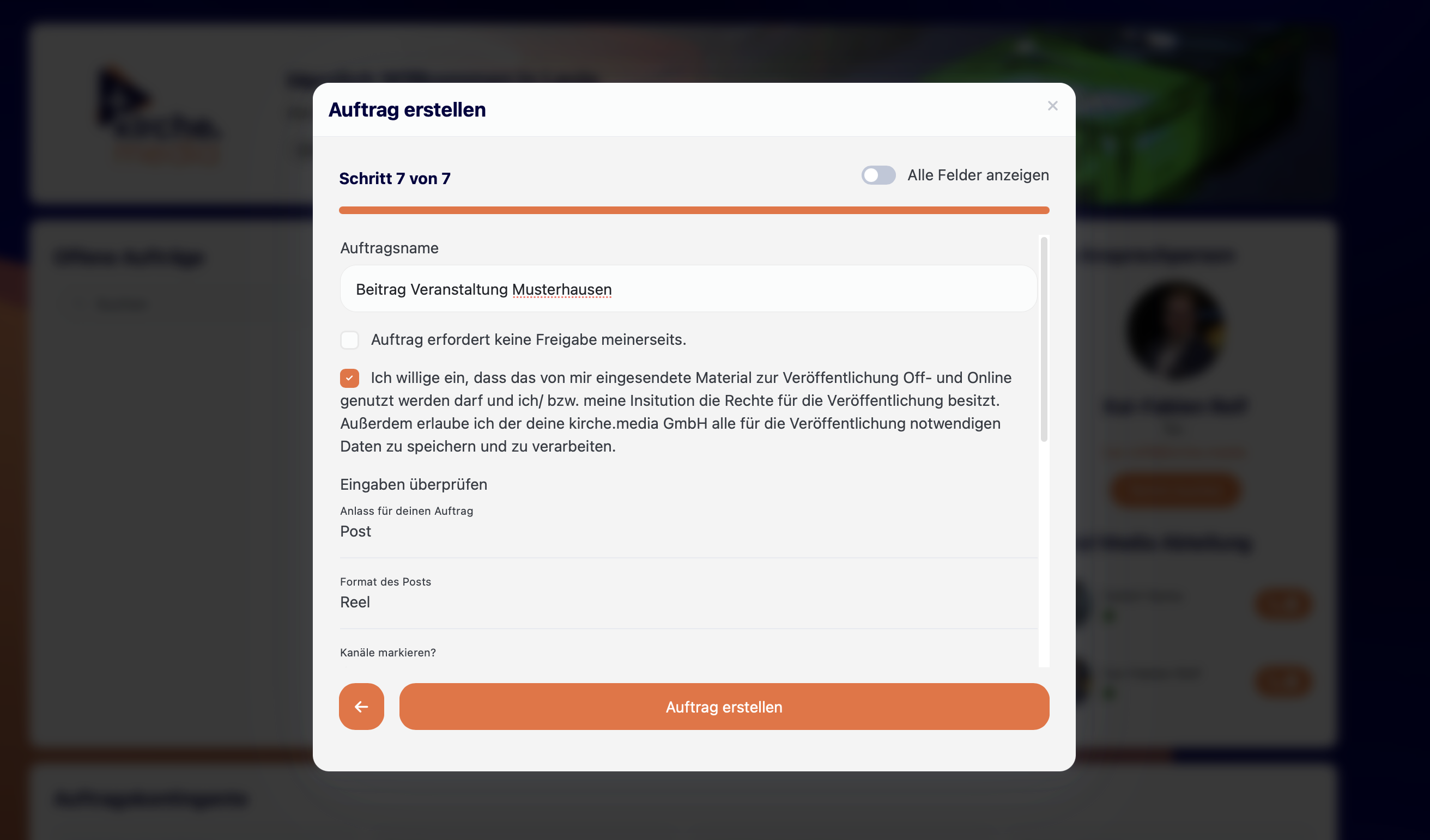
Task: Click the dialog's vertical scrollbar
Action: pyautogui.click(x=1044, y=340)
